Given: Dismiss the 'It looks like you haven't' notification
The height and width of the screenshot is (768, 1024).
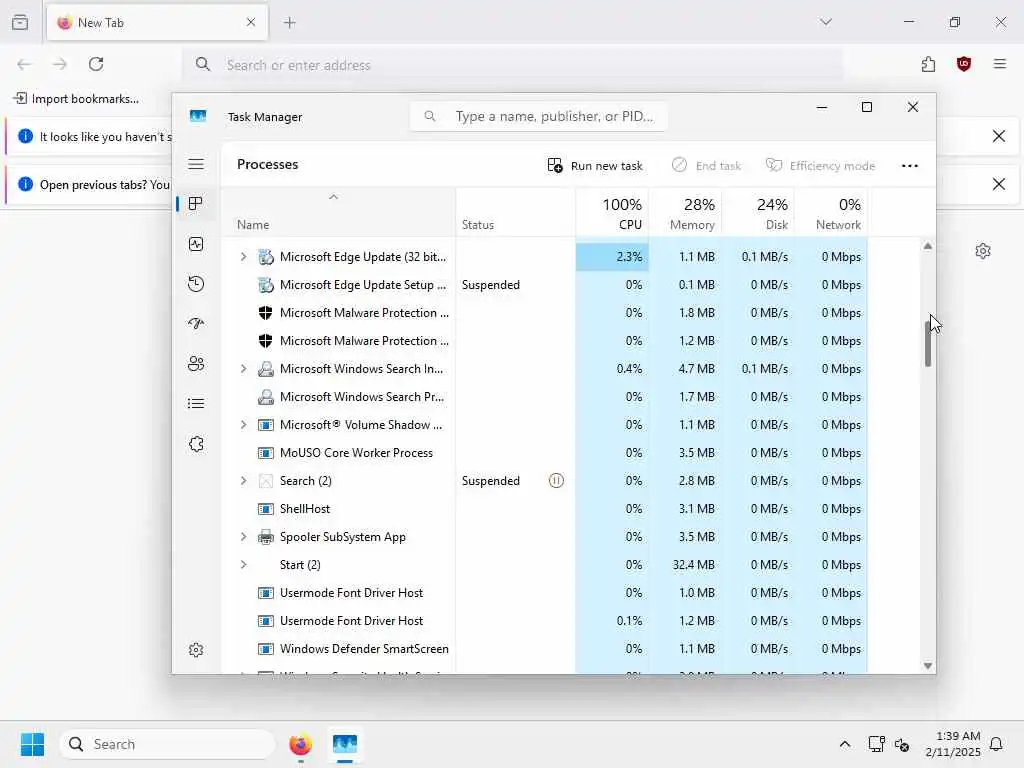Looking at the screenshot, I should pos(999,136).
